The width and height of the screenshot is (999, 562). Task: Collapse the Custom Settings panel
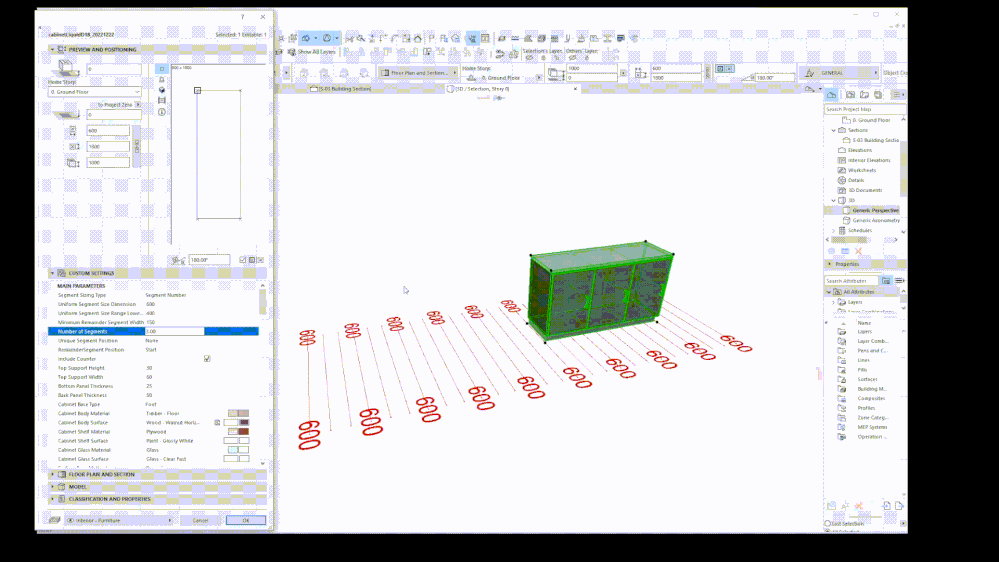click(x=52, y=273)
